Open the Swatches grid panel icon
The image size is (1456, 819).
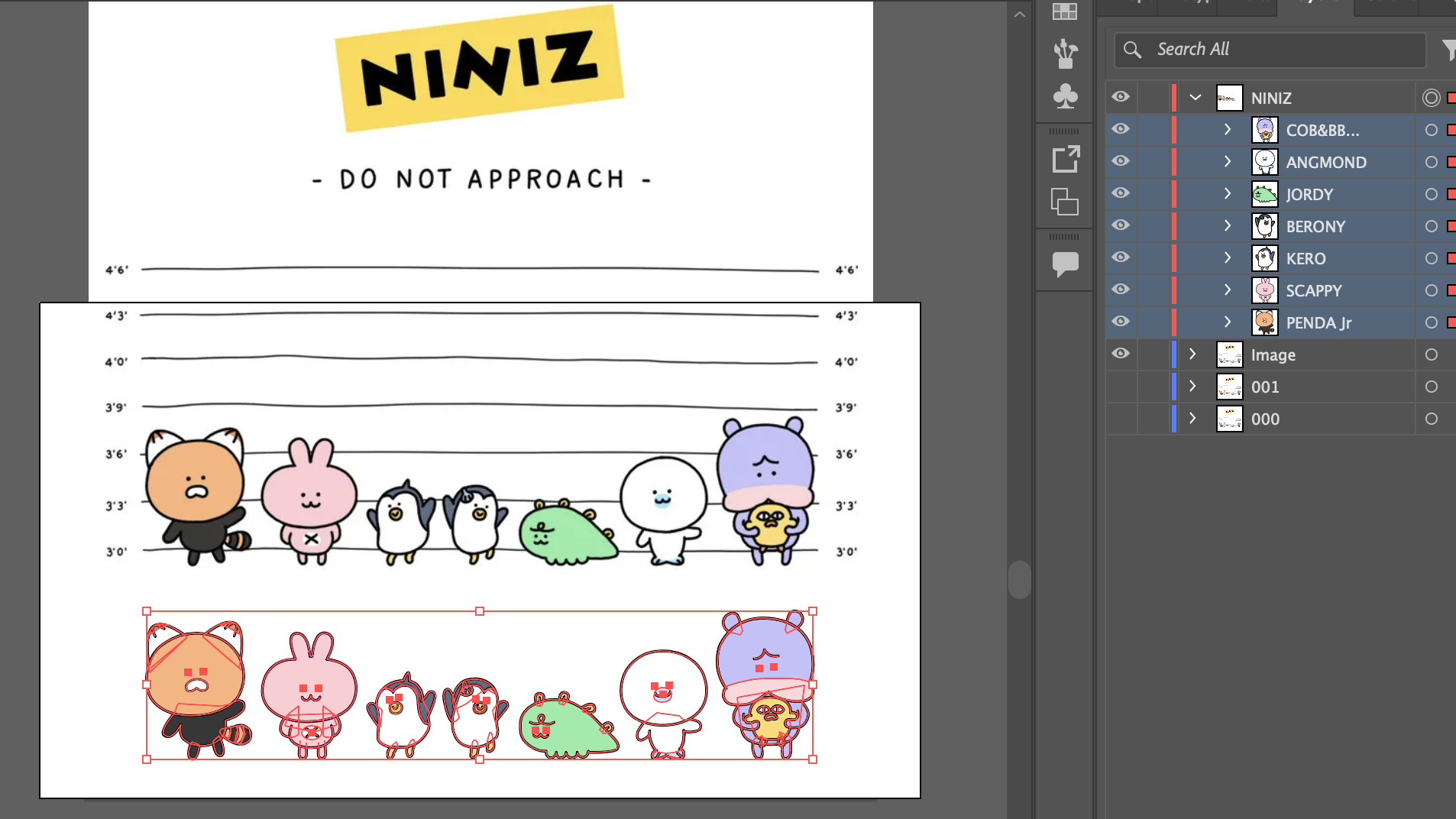1065,11
